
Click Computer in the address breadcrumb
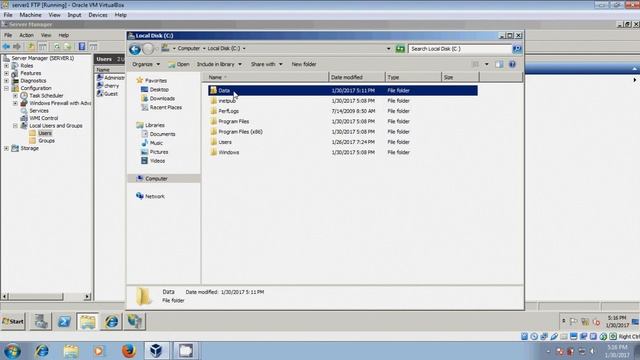click(189, 48)
